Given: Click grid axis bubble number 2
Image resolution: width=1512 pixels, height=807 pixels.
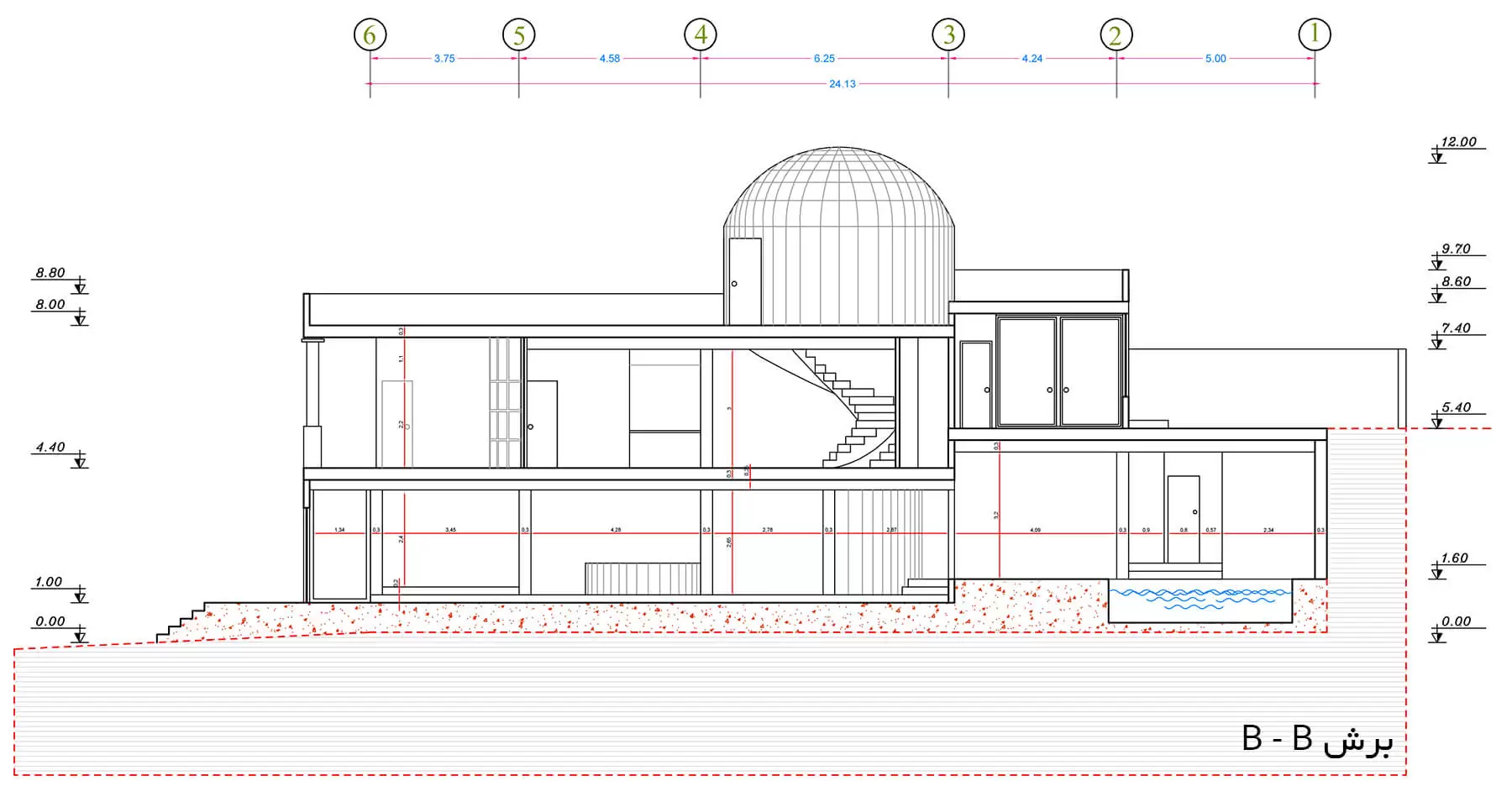Looking at the screenshot, I should [x=1116, y=35].
